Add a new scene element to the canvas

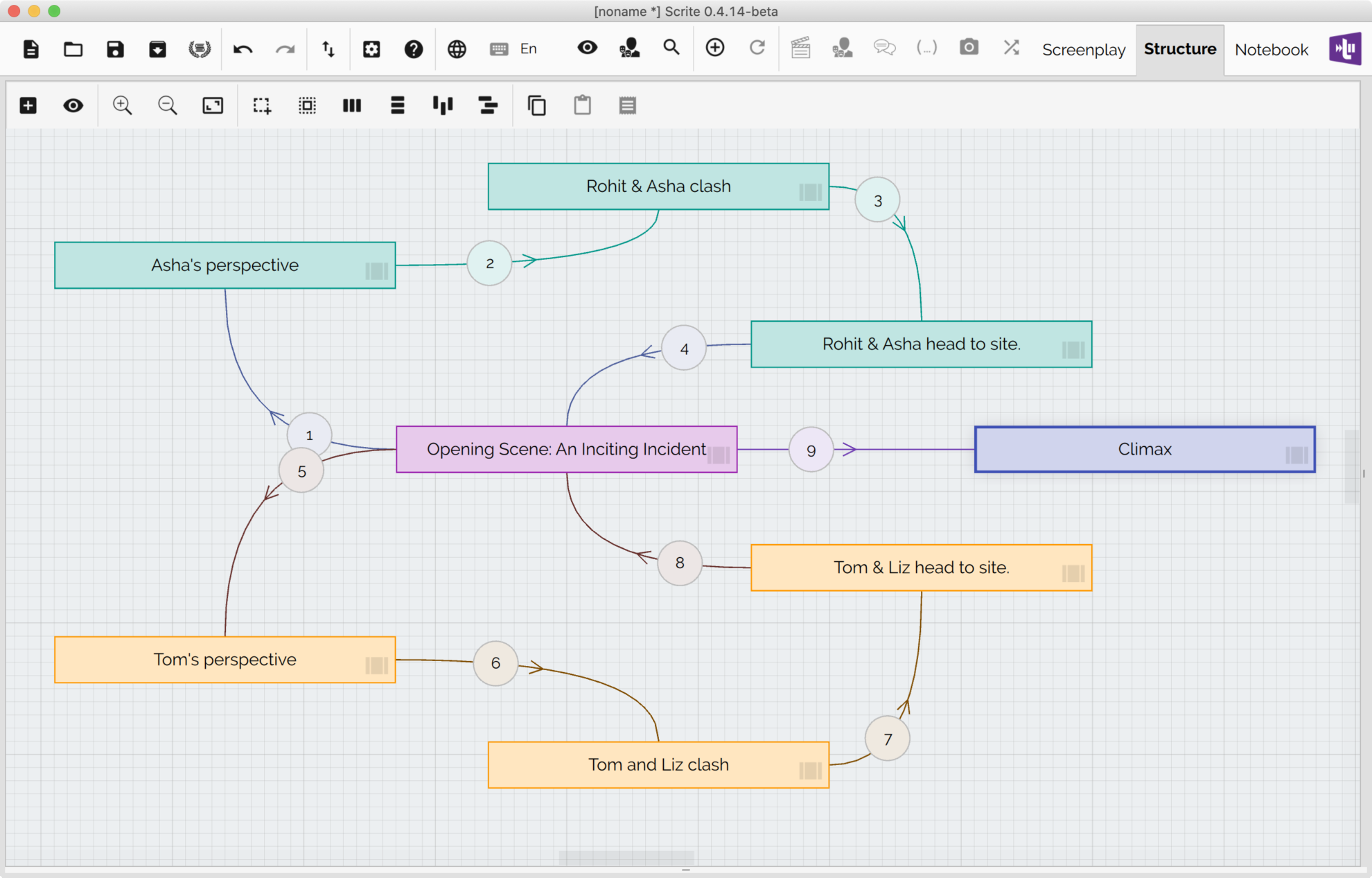pos(28,105)
